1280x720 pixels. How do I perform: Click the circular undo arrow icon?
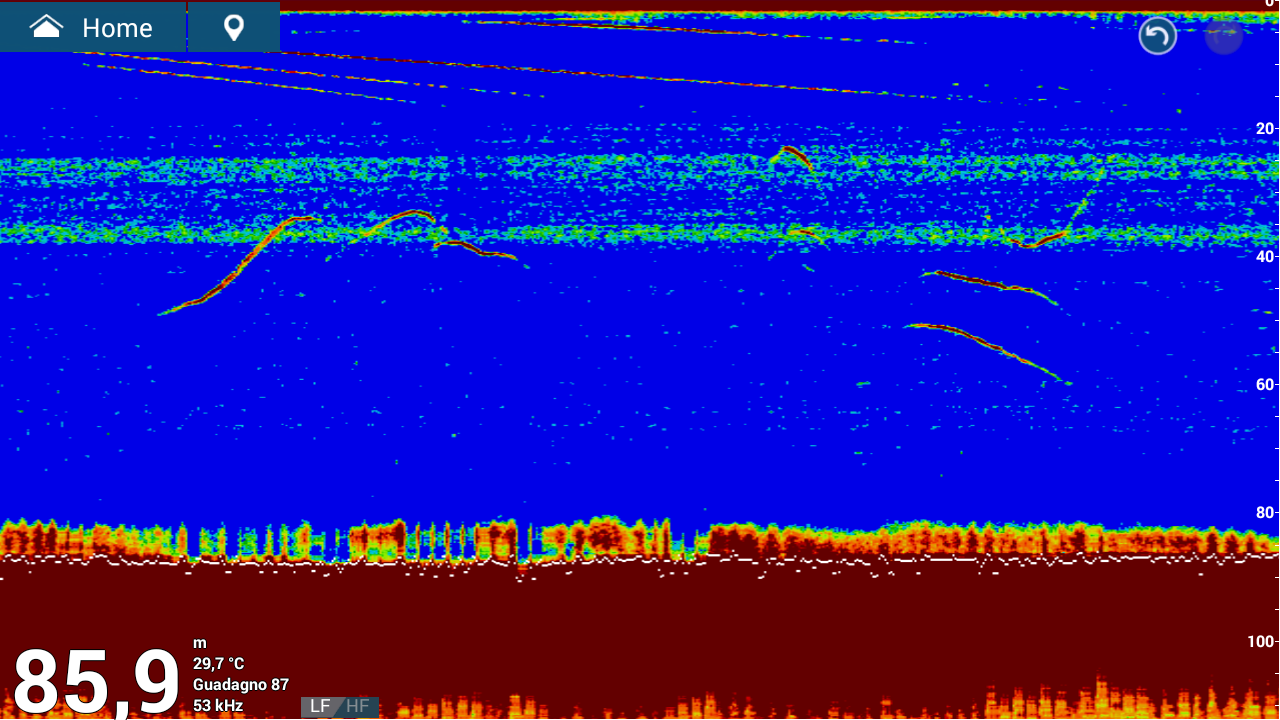1158,37
